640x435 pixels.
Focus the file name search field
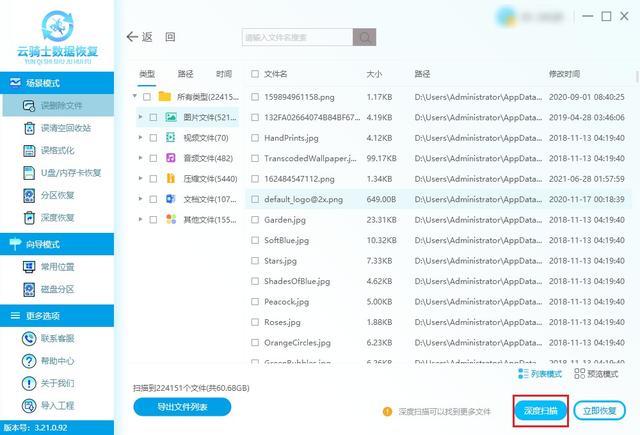pos(297,37)
